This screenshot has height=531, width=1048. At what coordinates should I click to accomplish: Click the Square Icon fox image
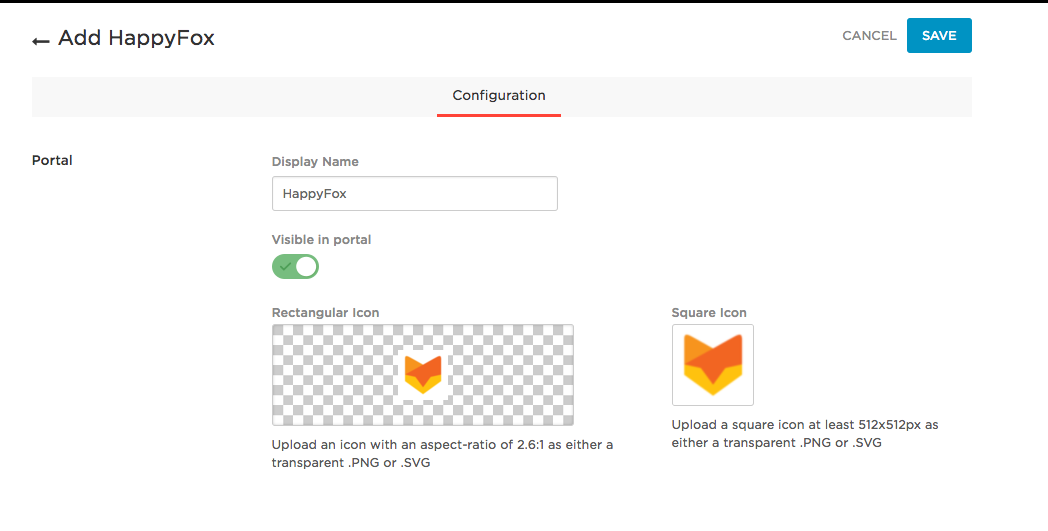click(712, 365)
